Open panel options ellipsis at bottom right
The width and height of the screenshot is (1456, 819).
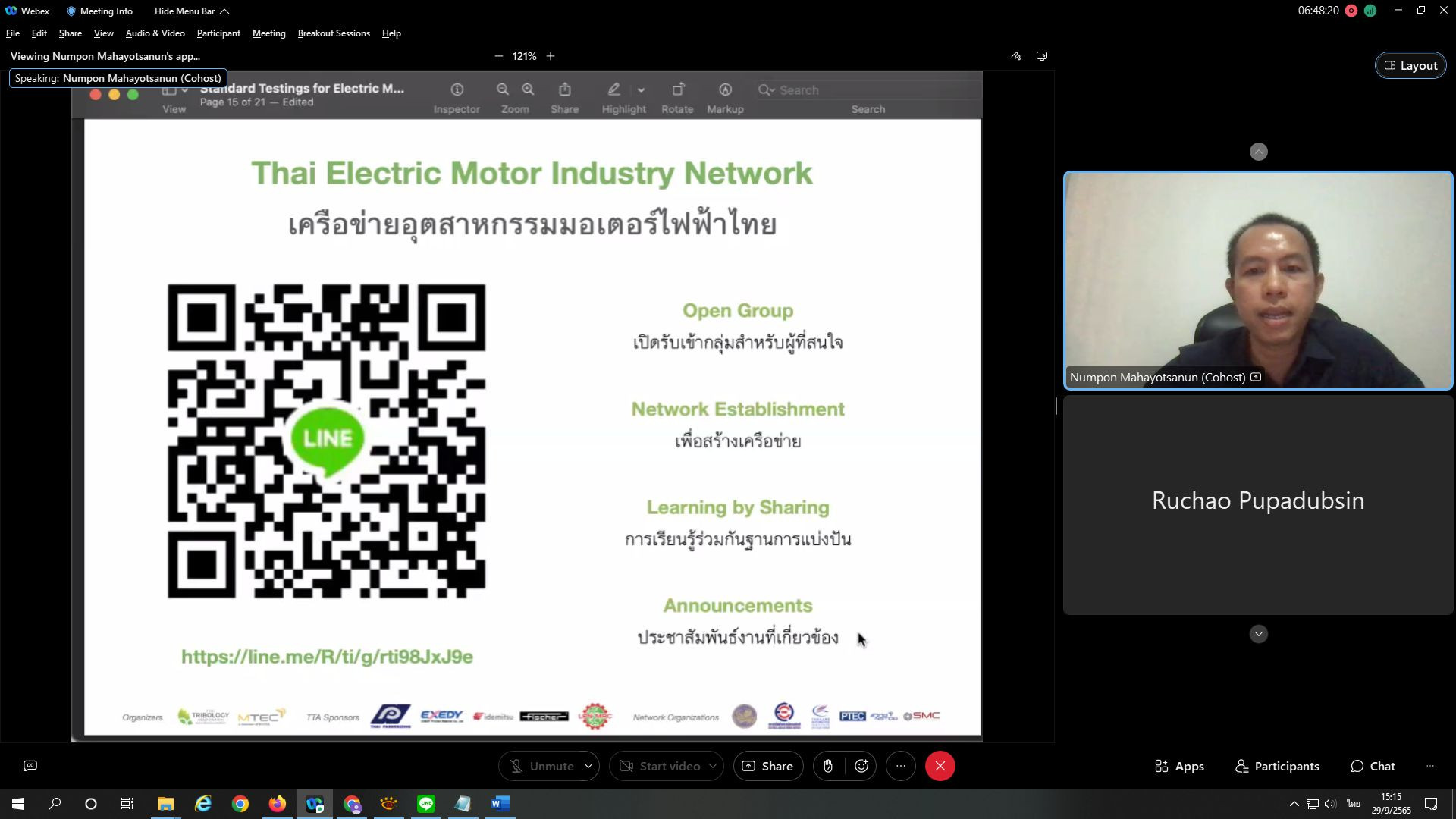pyautogui.click(x=1430, y=766)
